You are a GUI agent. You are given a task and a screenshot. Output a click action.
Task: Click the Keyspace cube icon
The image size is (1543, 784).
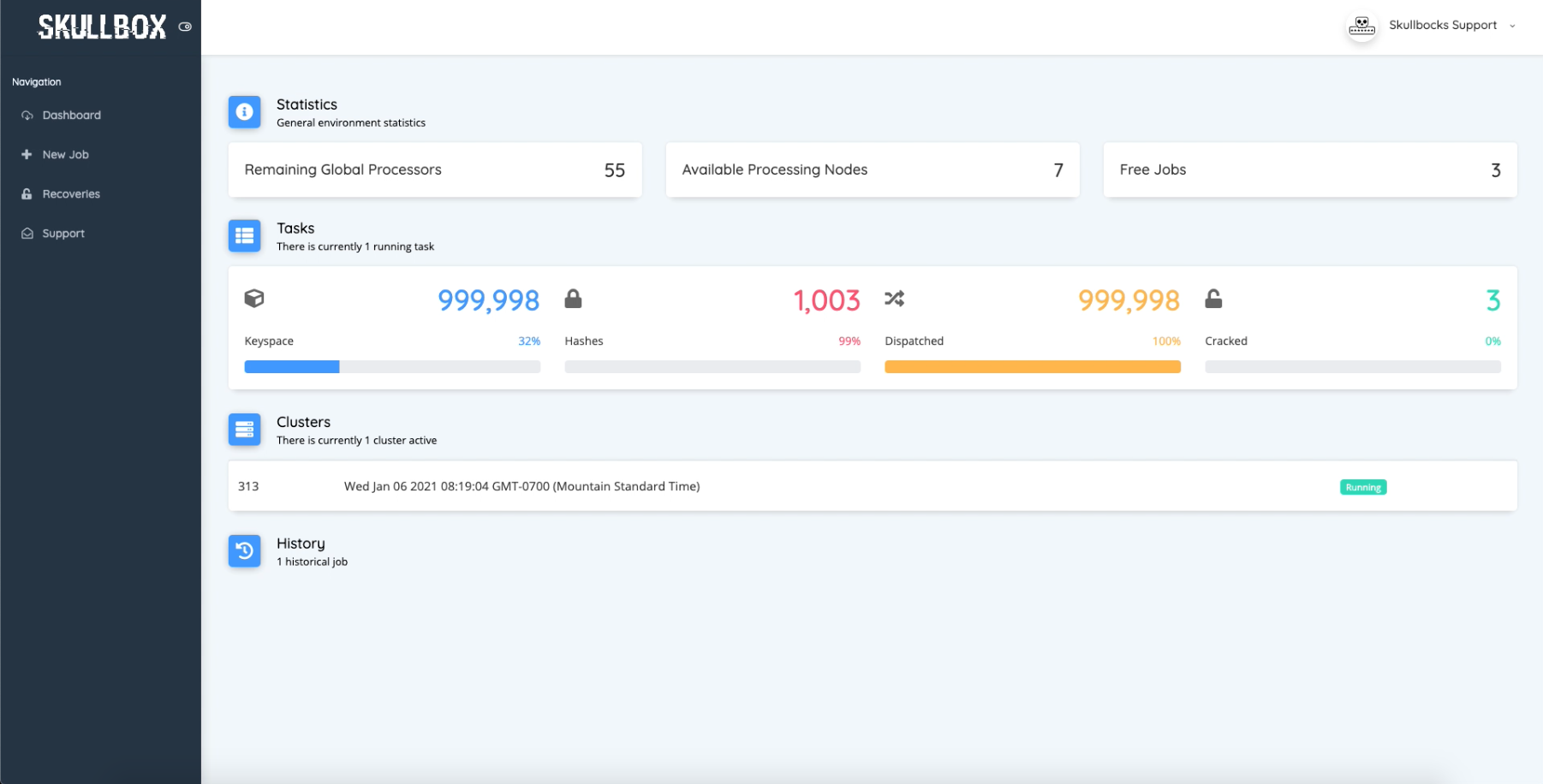[x=253, y=299]
